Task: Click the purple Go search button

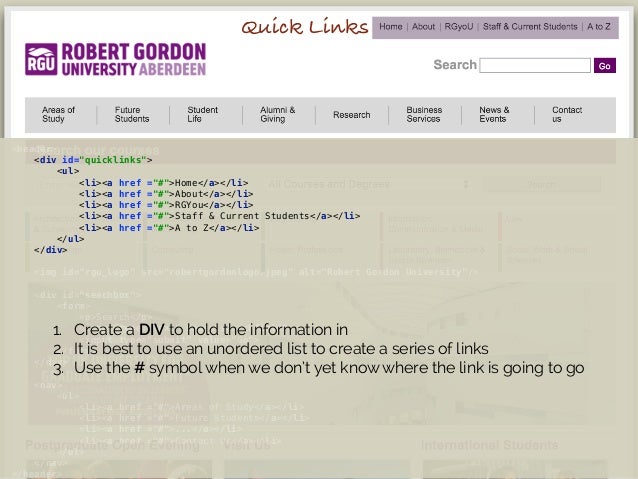Action: click(x=605, y=66)
